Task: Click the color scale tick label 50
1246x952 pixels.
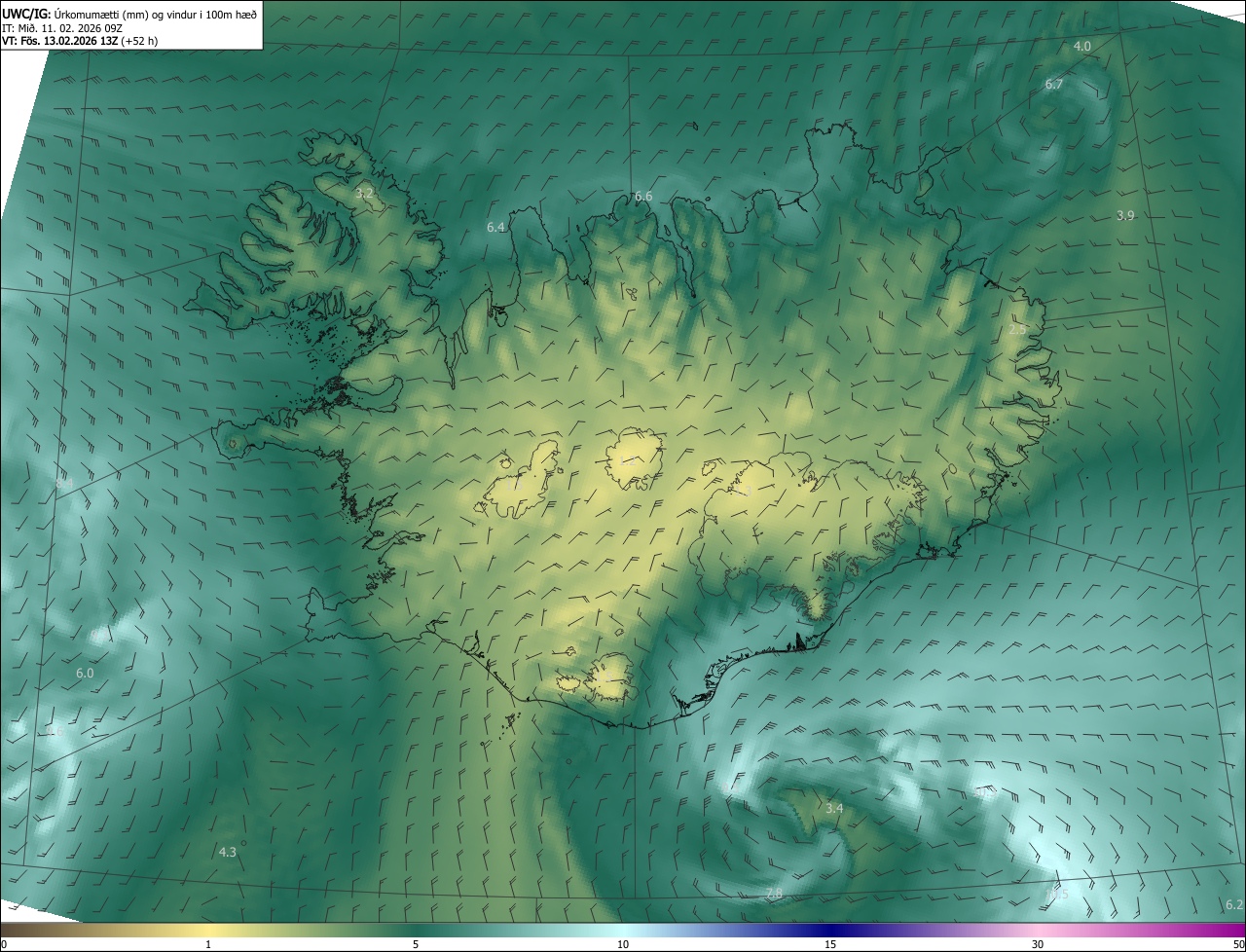Action: (1238, 944)
